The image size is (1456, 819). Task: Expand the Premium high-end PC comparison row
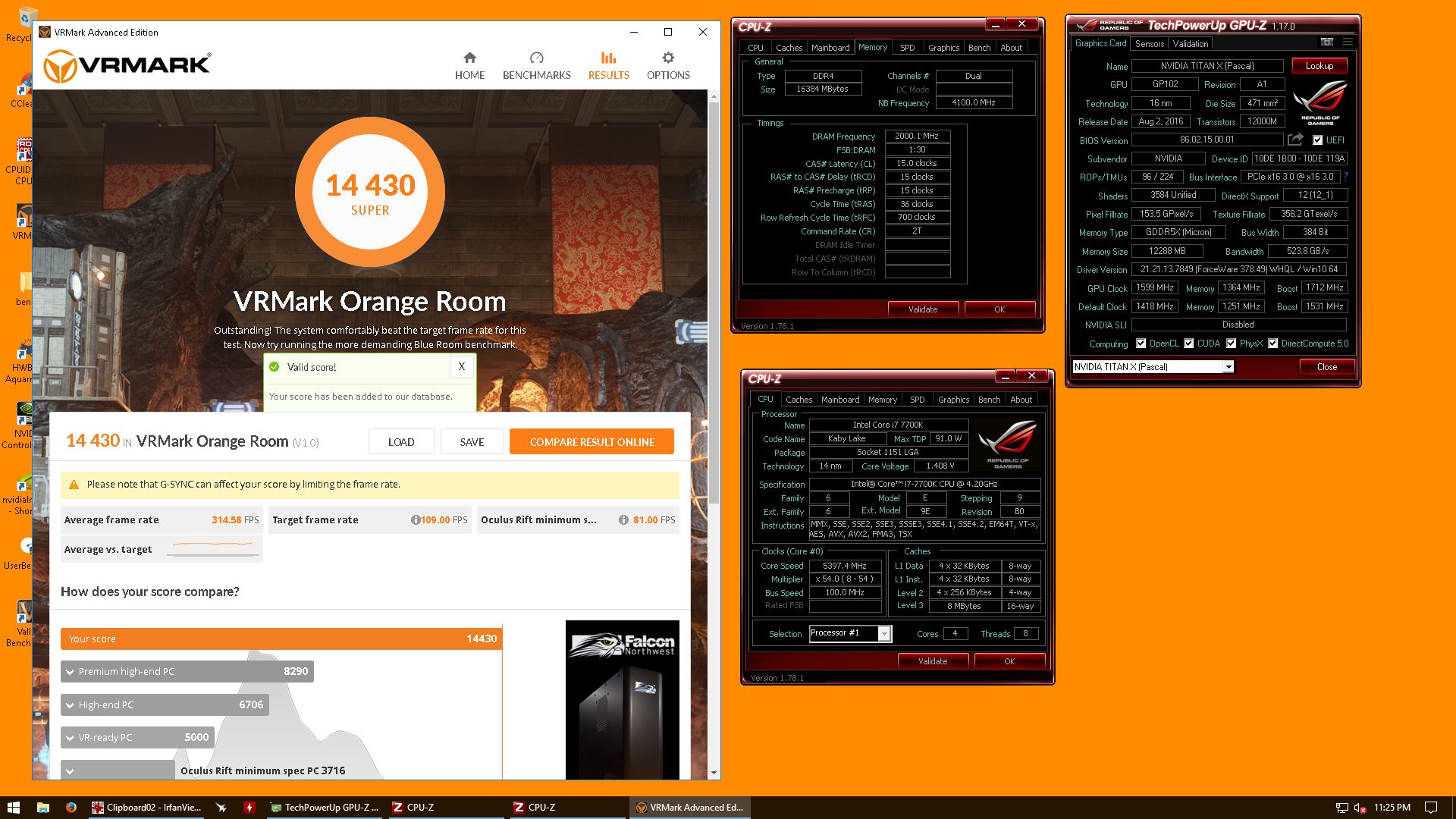pyautogui.click(x=187, y=671)
